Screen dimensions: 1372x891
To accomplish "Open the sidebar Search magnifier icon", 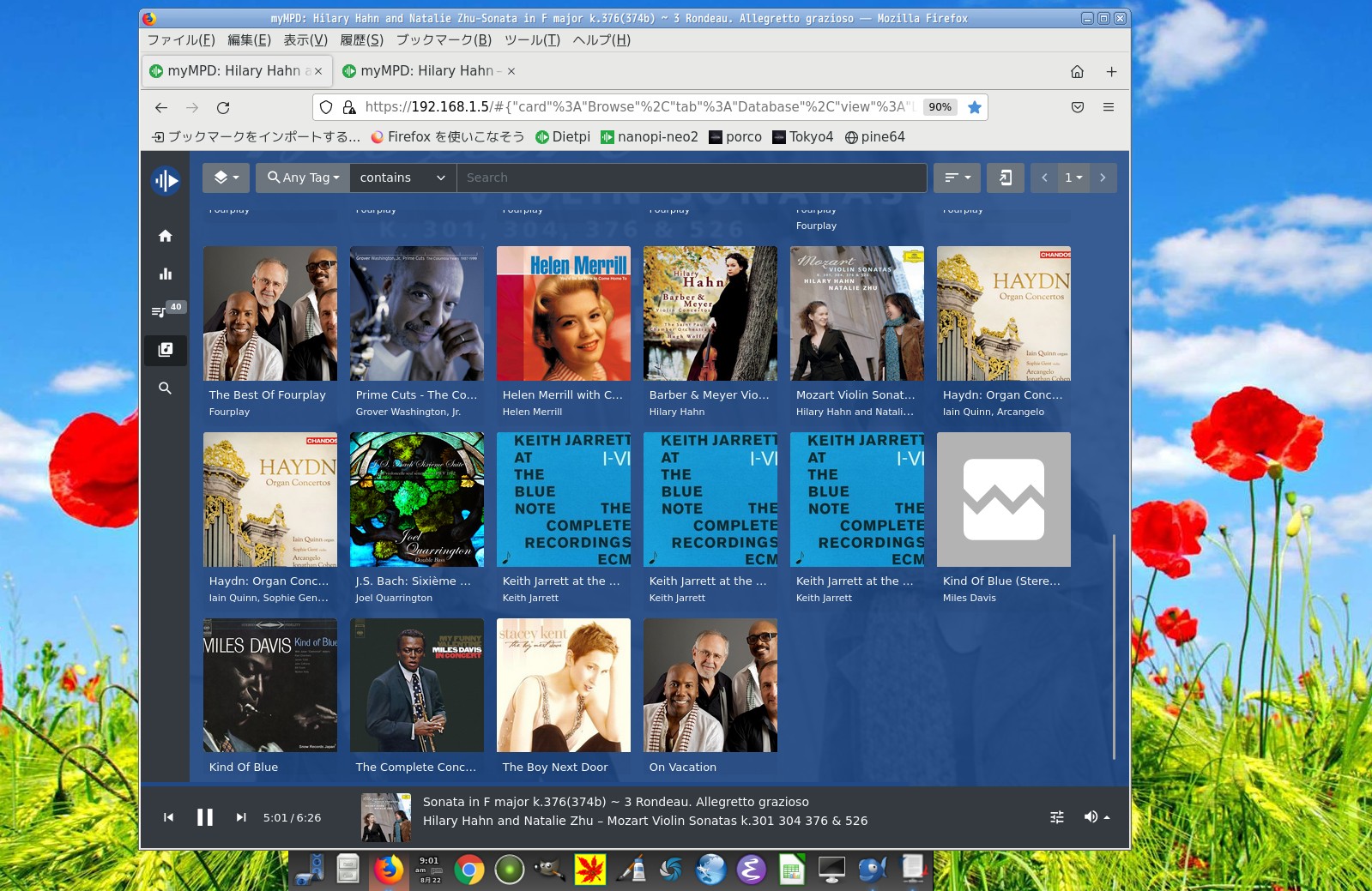I will [x=166, y=388].
